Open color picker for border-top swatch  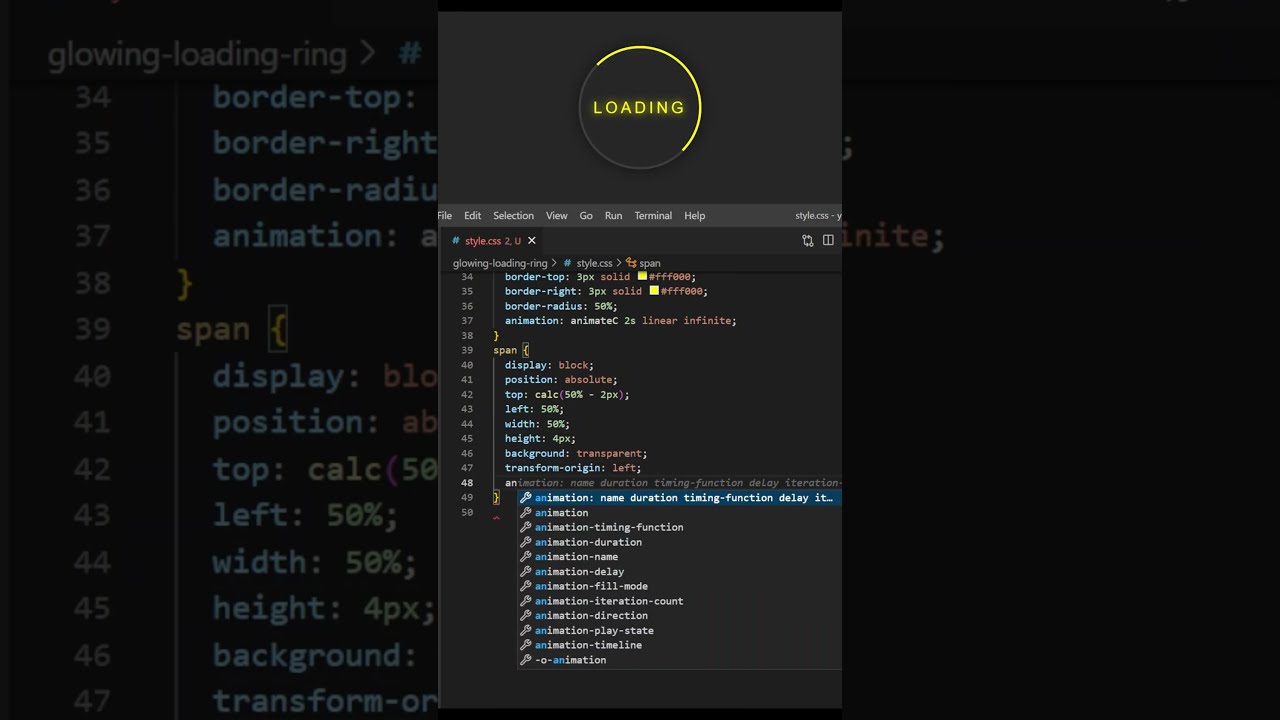click(642, 276)
